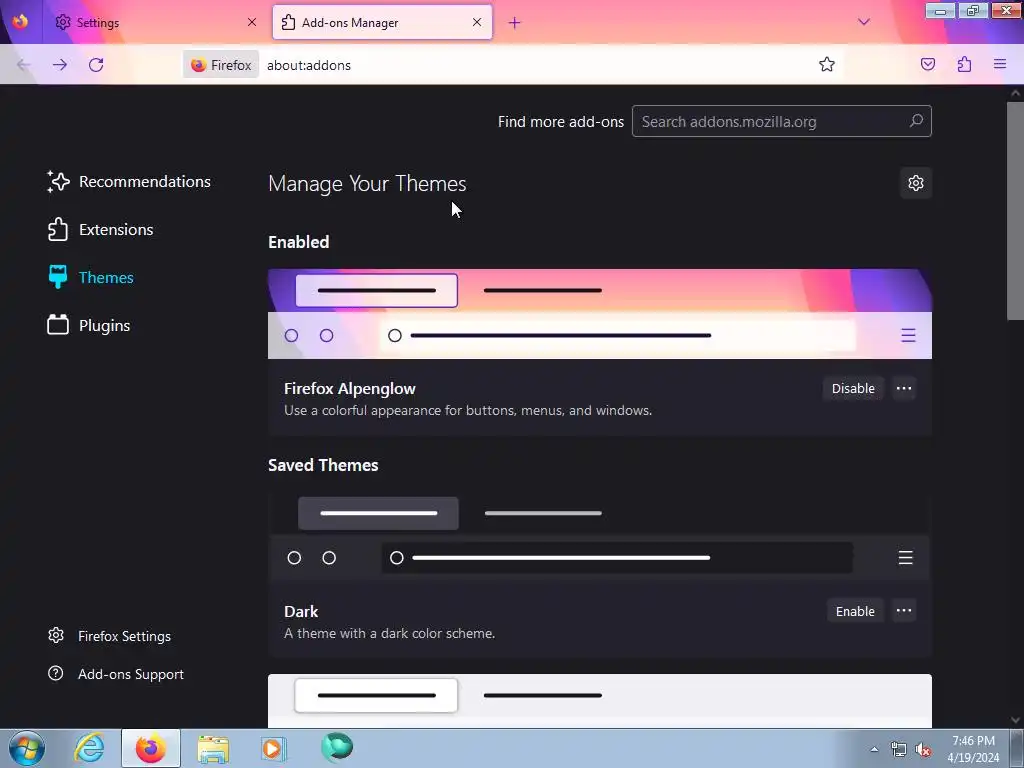Click the Dark theme preview image

click(600, 537)
